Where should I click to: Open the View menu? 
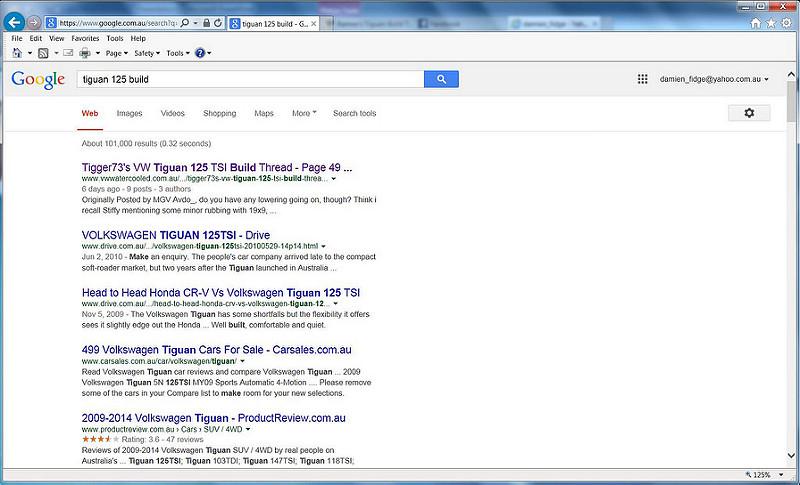(57, 38)
